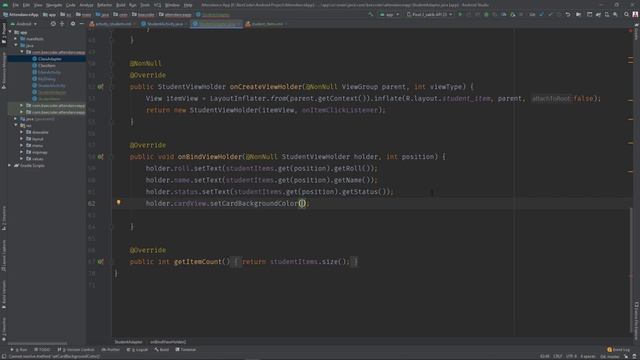
Task: Click the Debug app bug icon
Action: click(x=486, y=14)
